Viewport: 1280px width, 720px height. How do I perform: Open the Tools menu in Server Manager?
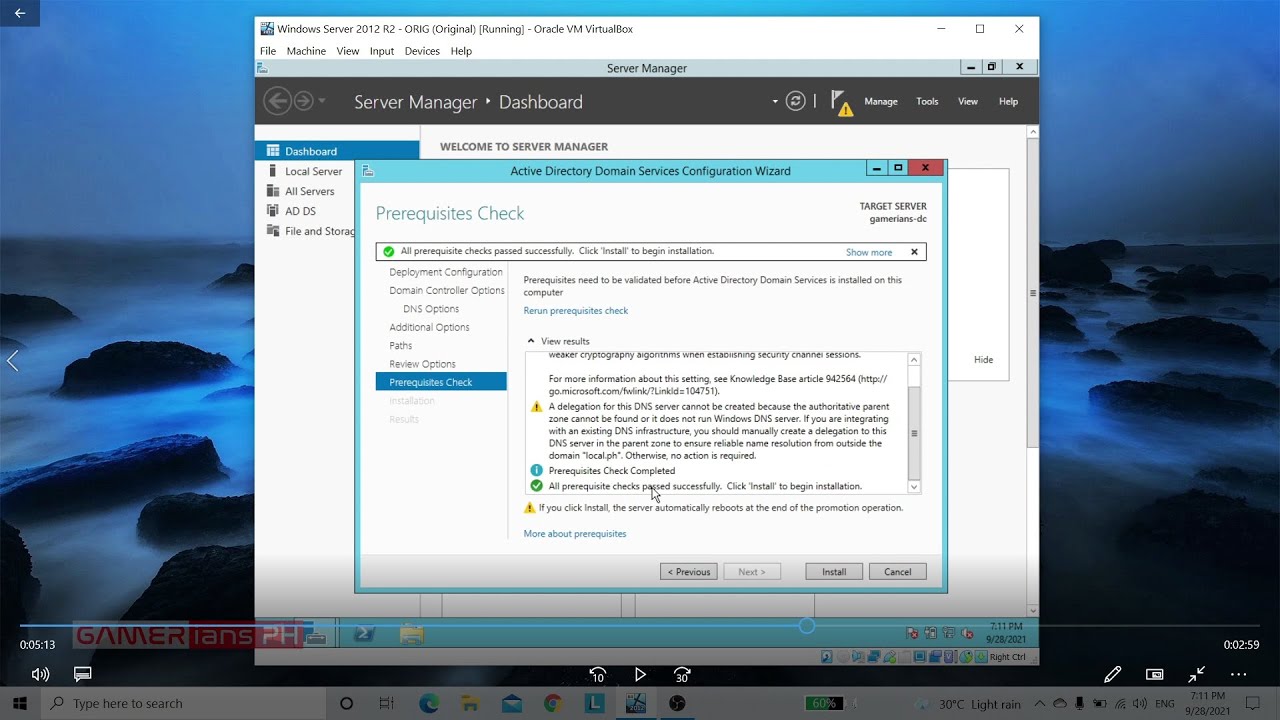[928, 101]
